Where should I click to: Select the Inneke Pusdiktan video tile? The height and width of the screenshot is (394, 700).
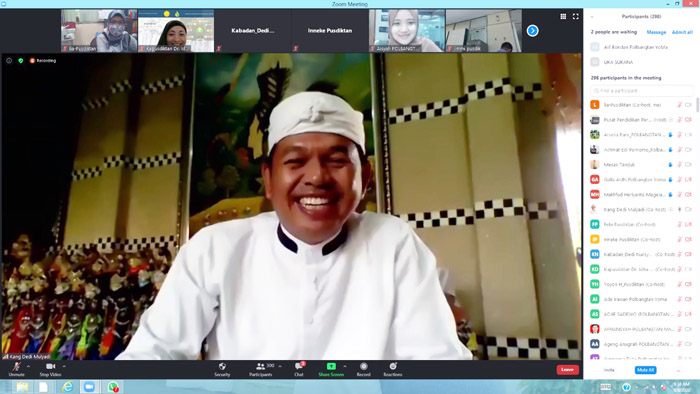329,30
